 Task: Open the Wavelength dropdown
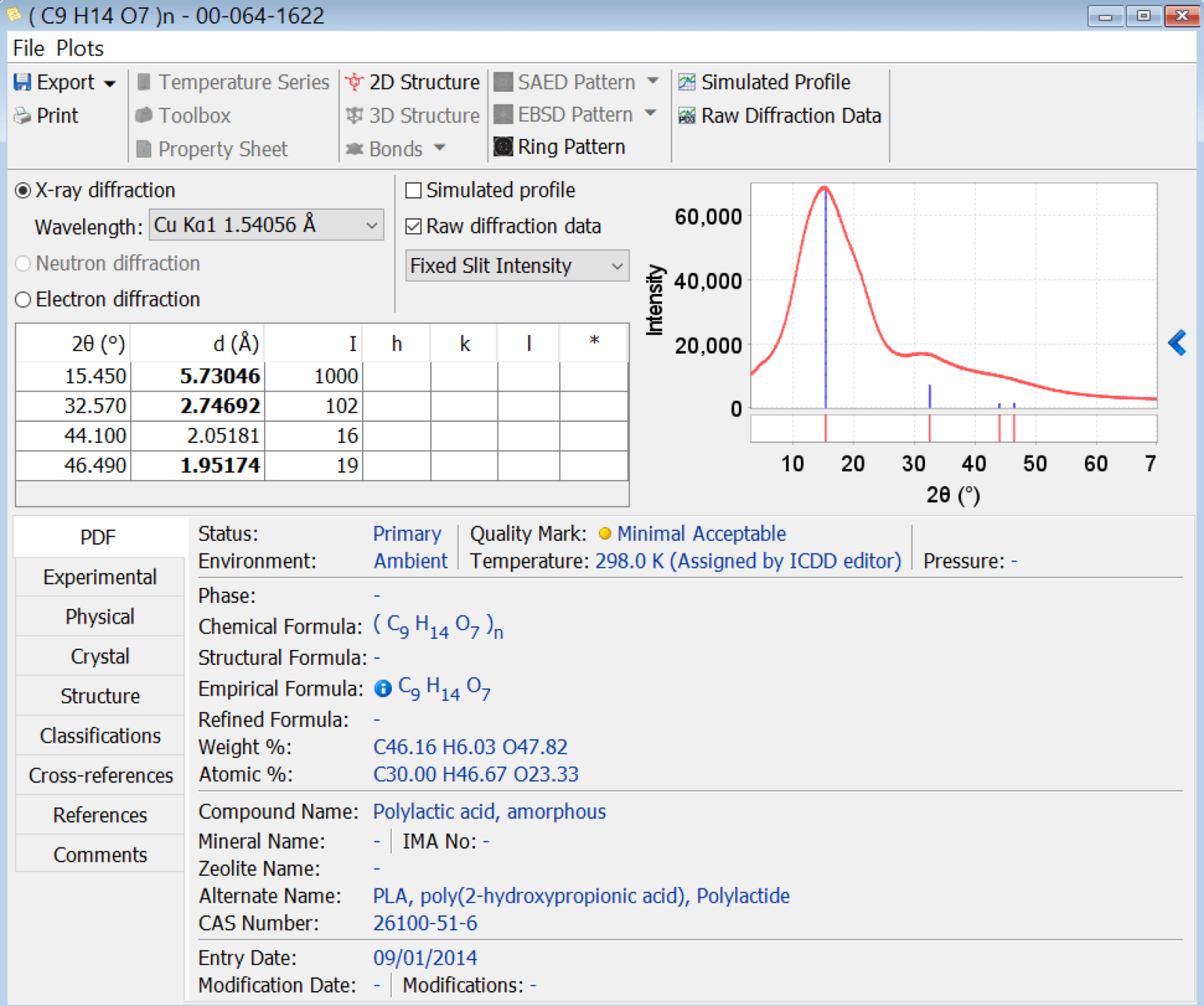pos(267,226)
